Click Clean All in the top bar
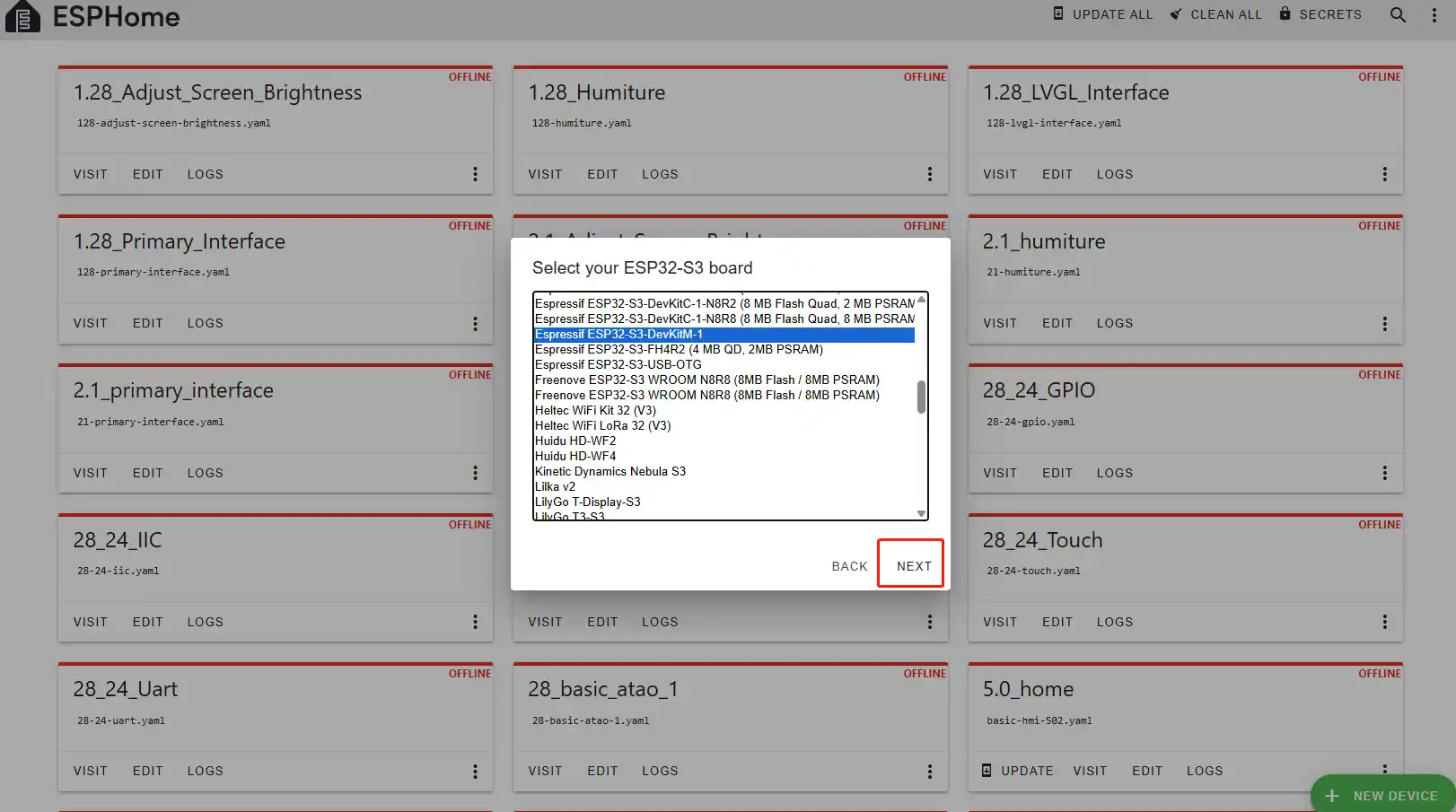 pos(1215,14)
